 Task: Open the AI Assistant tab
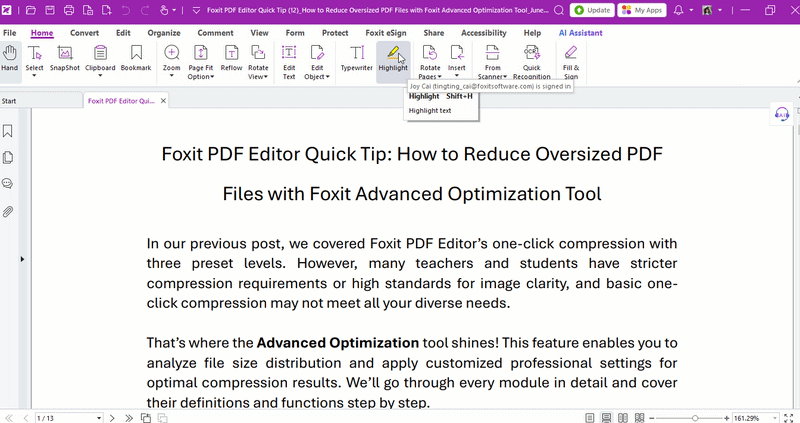(x=580, y=33)
